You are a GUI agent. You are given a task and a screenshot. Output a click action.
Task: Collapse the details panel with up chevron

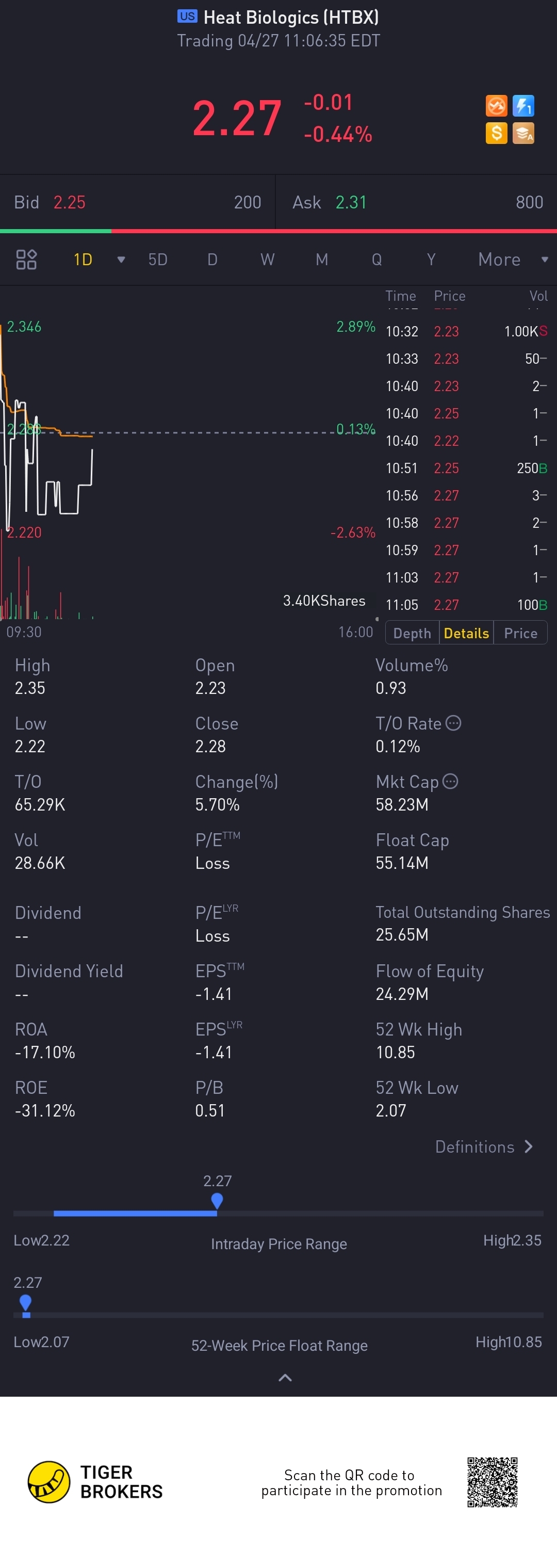[285, 1378]
